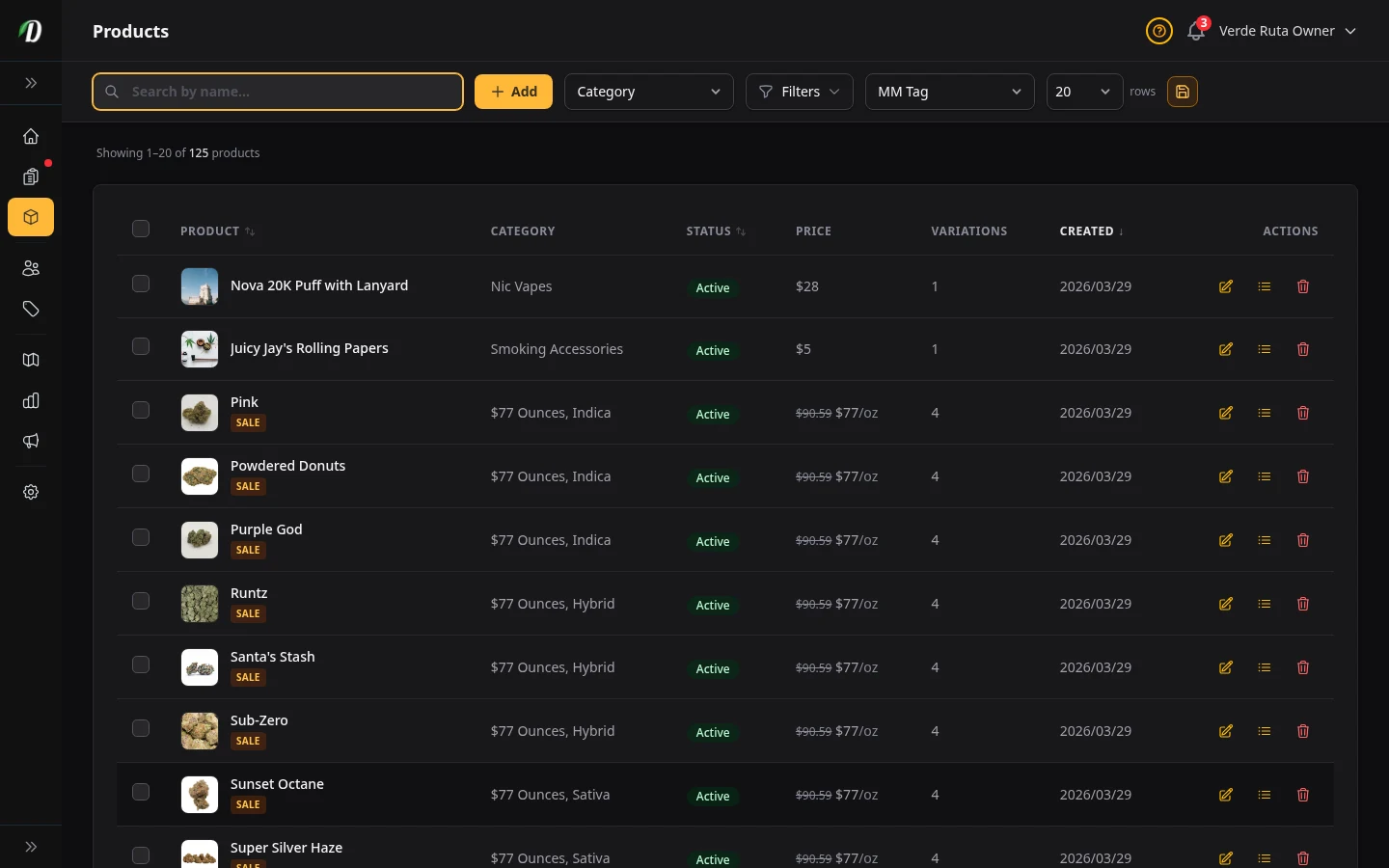Screen dimensions: 1389x868
Task: Open the help question-mark icon
Action: pyautogui.click(x=1158, y=31)
